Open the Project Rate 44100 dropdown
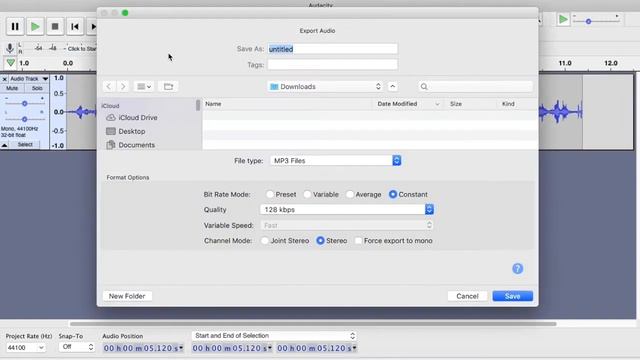Image resolution: width=640 pixels, height=360 pixels. [25, 348]
